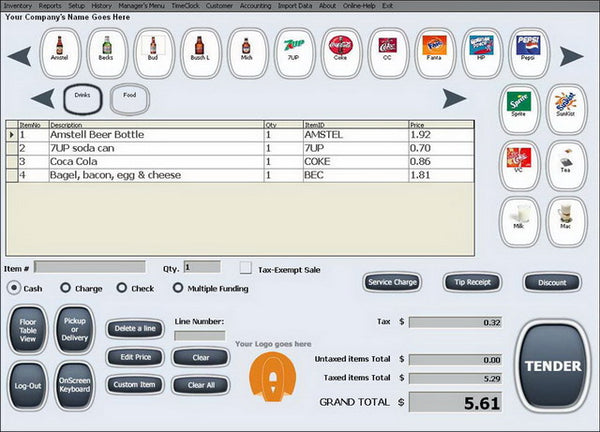Add a Tea to the order

(x=566, y=165)
